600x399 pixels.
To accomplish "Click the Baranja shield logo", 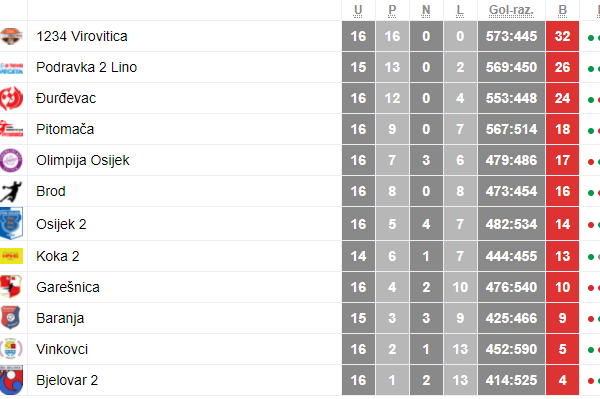I will 10,318.
